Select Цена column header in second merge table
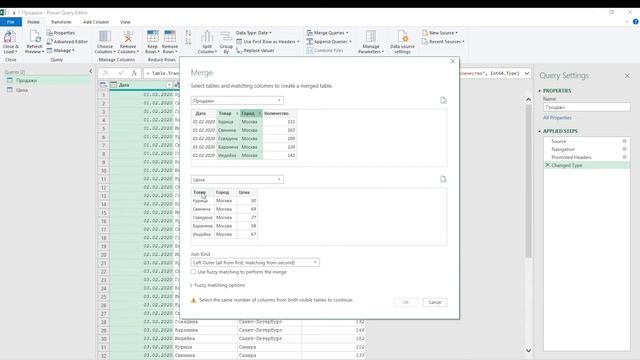Viewport: 640px width, 360px height. pyautogui.click(x=247, y=192)
